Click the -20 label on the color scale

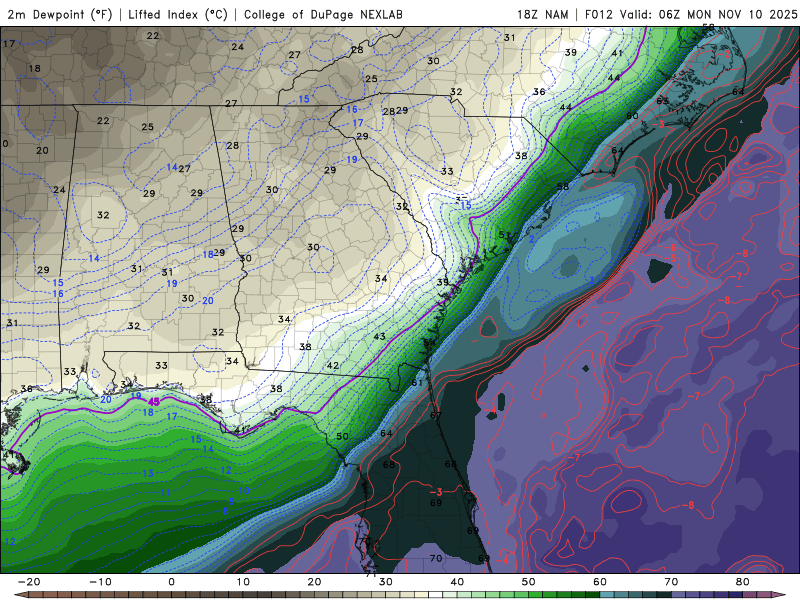29,582
